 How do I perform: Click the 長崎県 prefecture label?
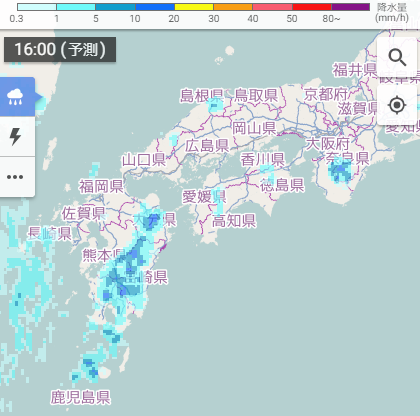50,233
